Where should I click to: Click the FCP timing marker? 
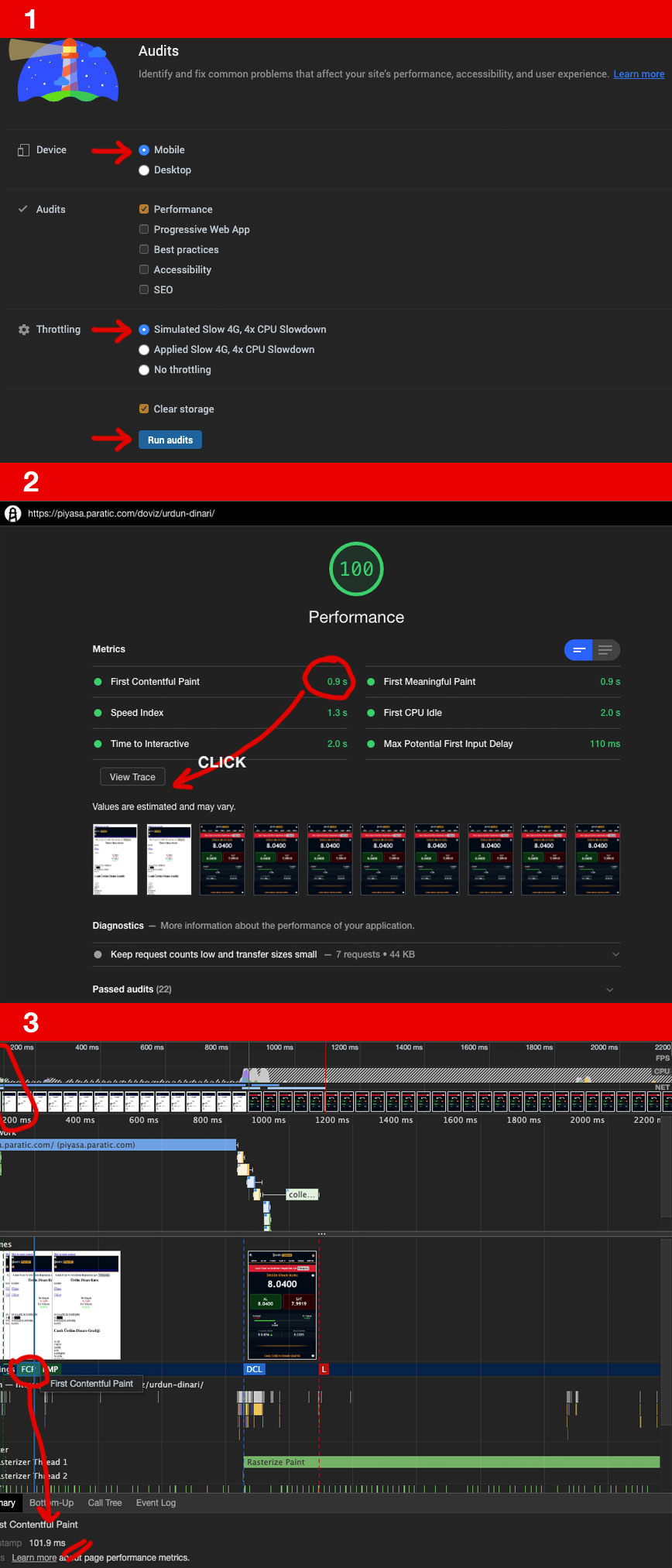click(28, 1369)
